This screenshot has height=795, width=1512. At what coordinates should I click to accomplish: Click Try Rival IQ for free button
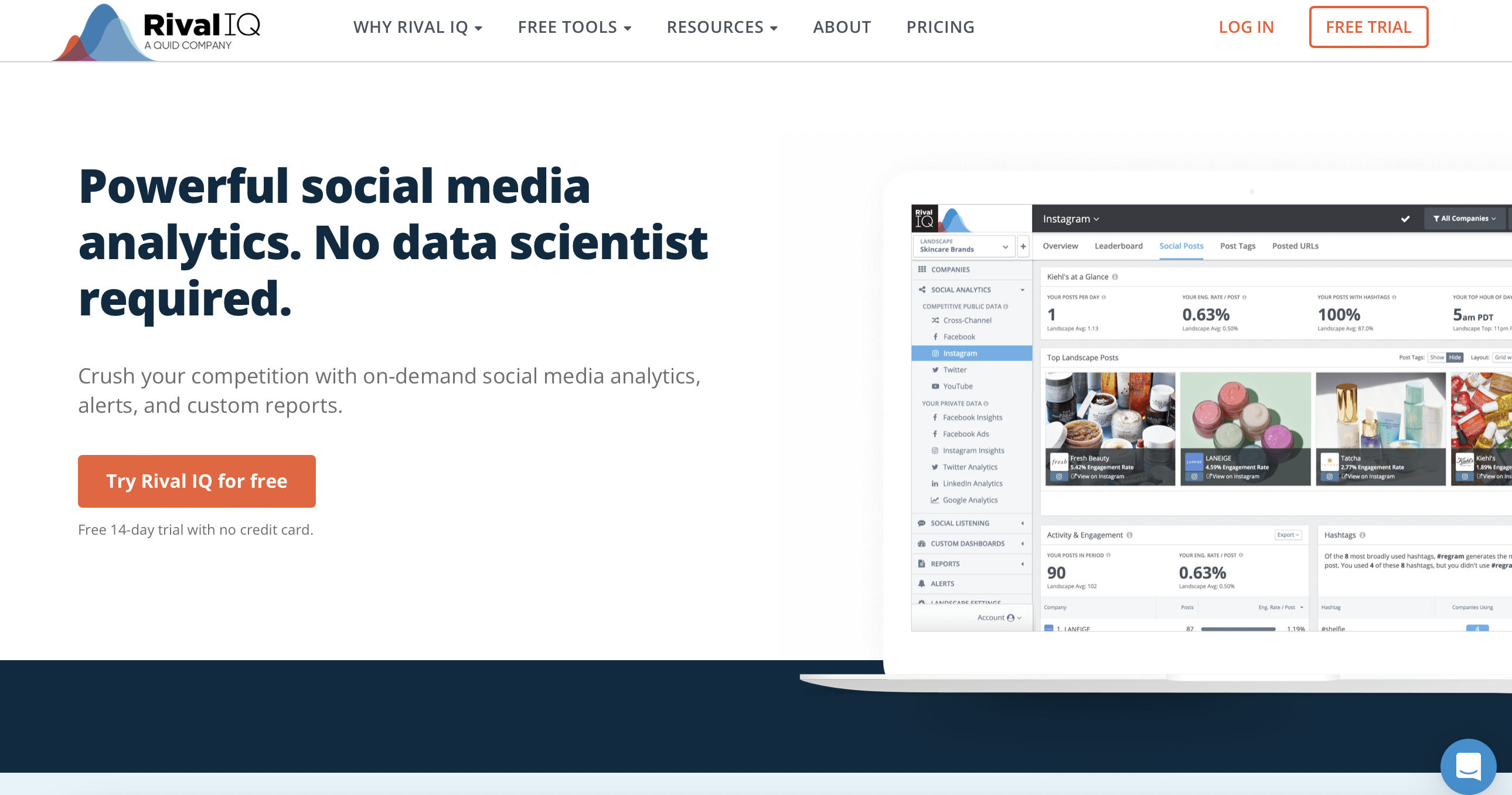(197, 481)
